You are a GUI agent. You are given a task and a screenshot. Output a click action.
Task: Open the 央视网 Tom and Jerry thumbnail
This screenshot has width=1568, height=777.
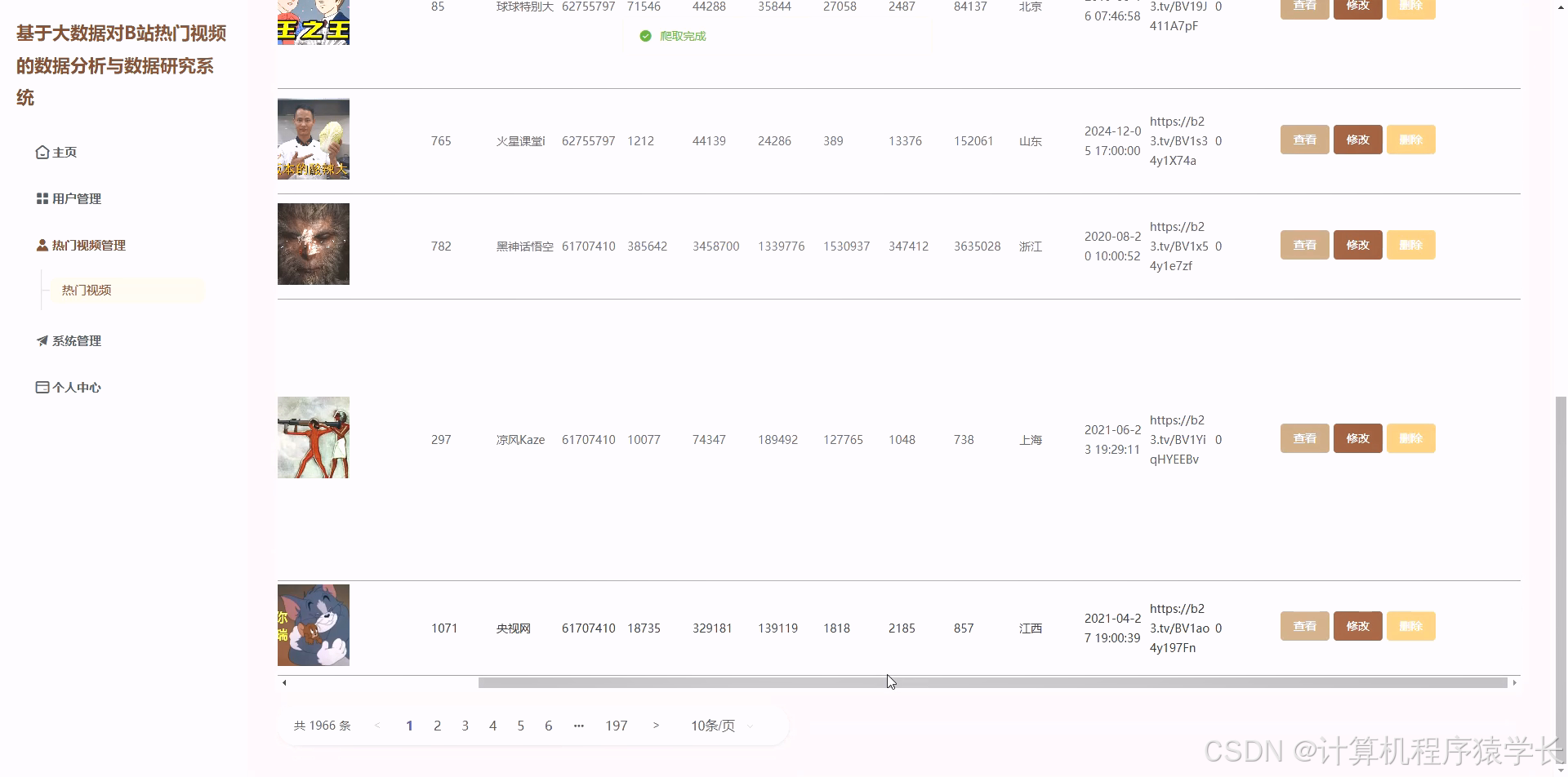click(314, 625)
